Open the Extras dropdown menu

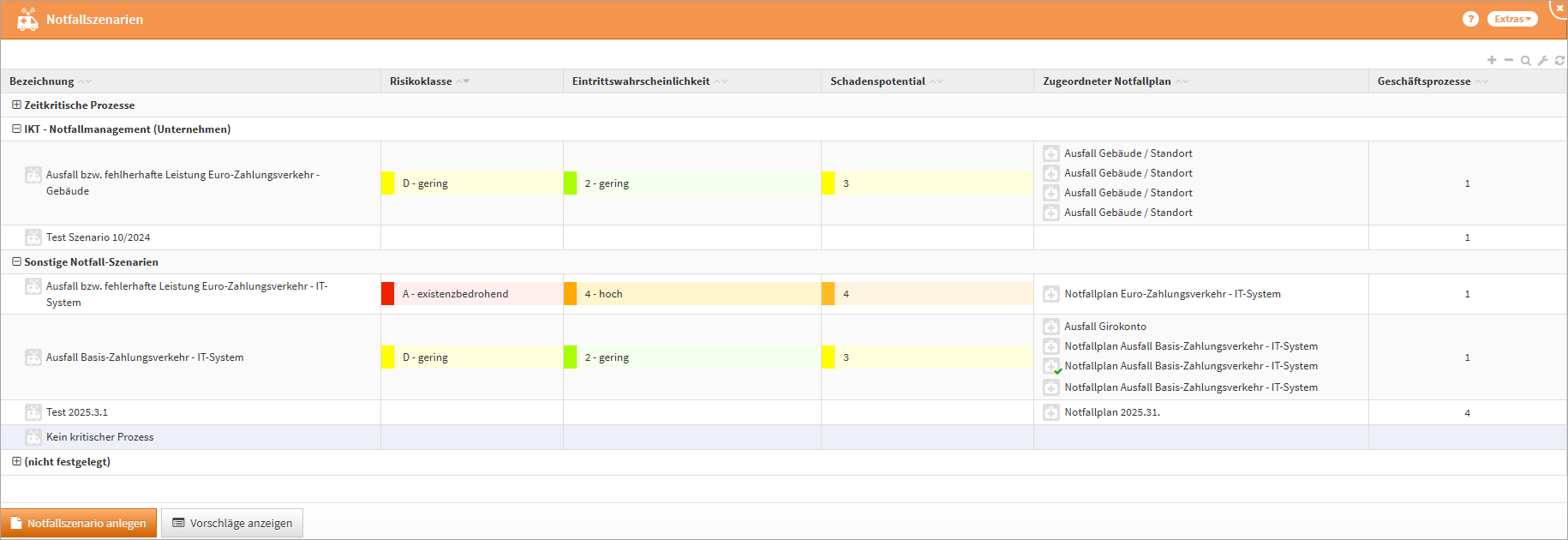point(1512,19)
